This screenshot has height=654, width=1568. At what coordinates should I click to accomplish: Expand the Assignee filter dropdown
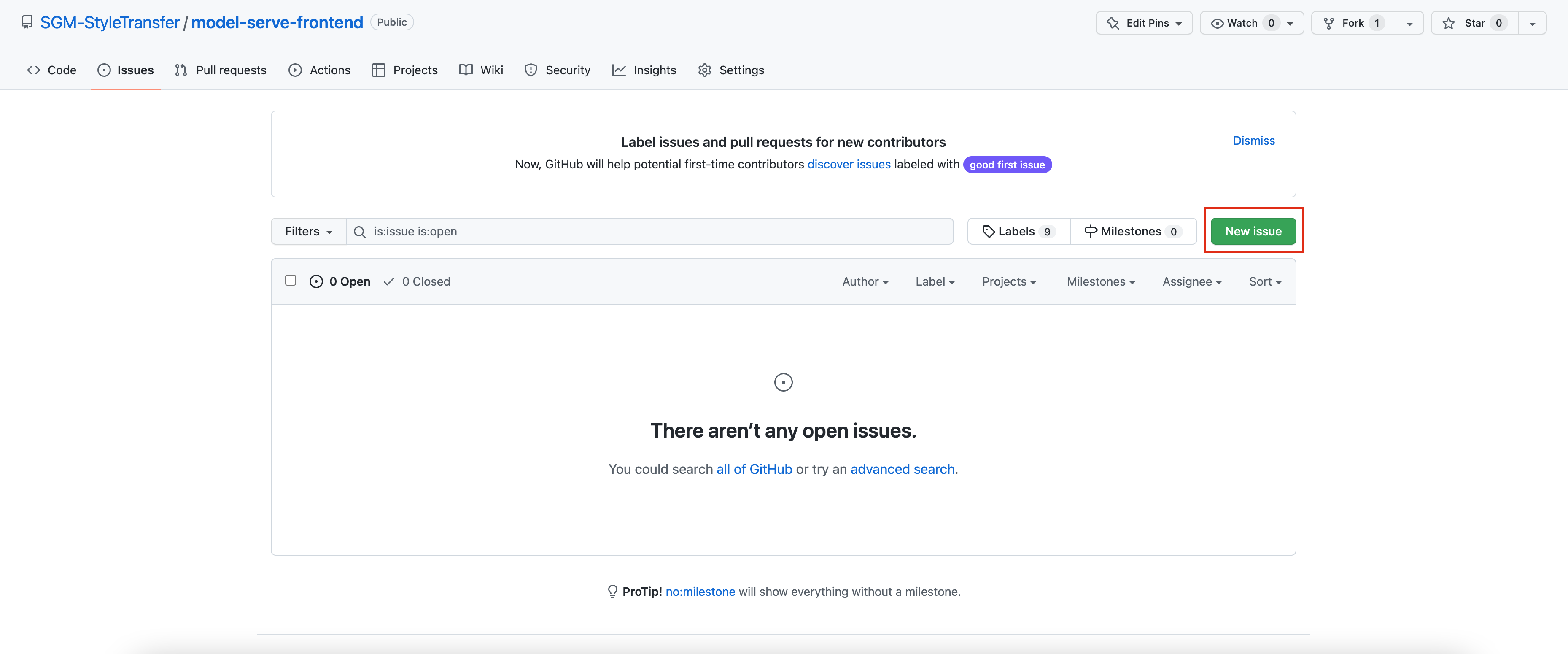(x=1192, y=281)
